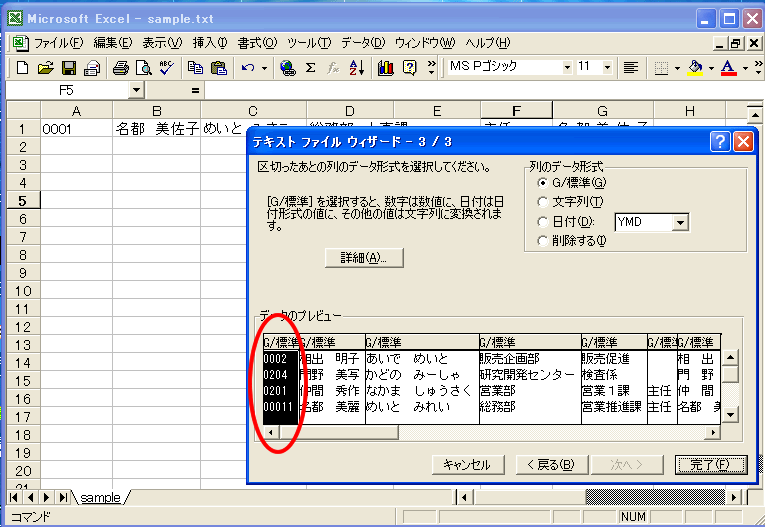765x527 pixels.
Task: Open the 書式(O) menu
Action: pos(257,43)
